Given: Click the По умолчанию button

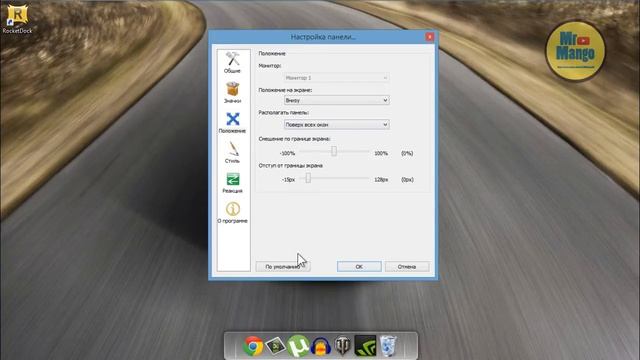Looking at the screenshot, I should click(x=283, y=267).
